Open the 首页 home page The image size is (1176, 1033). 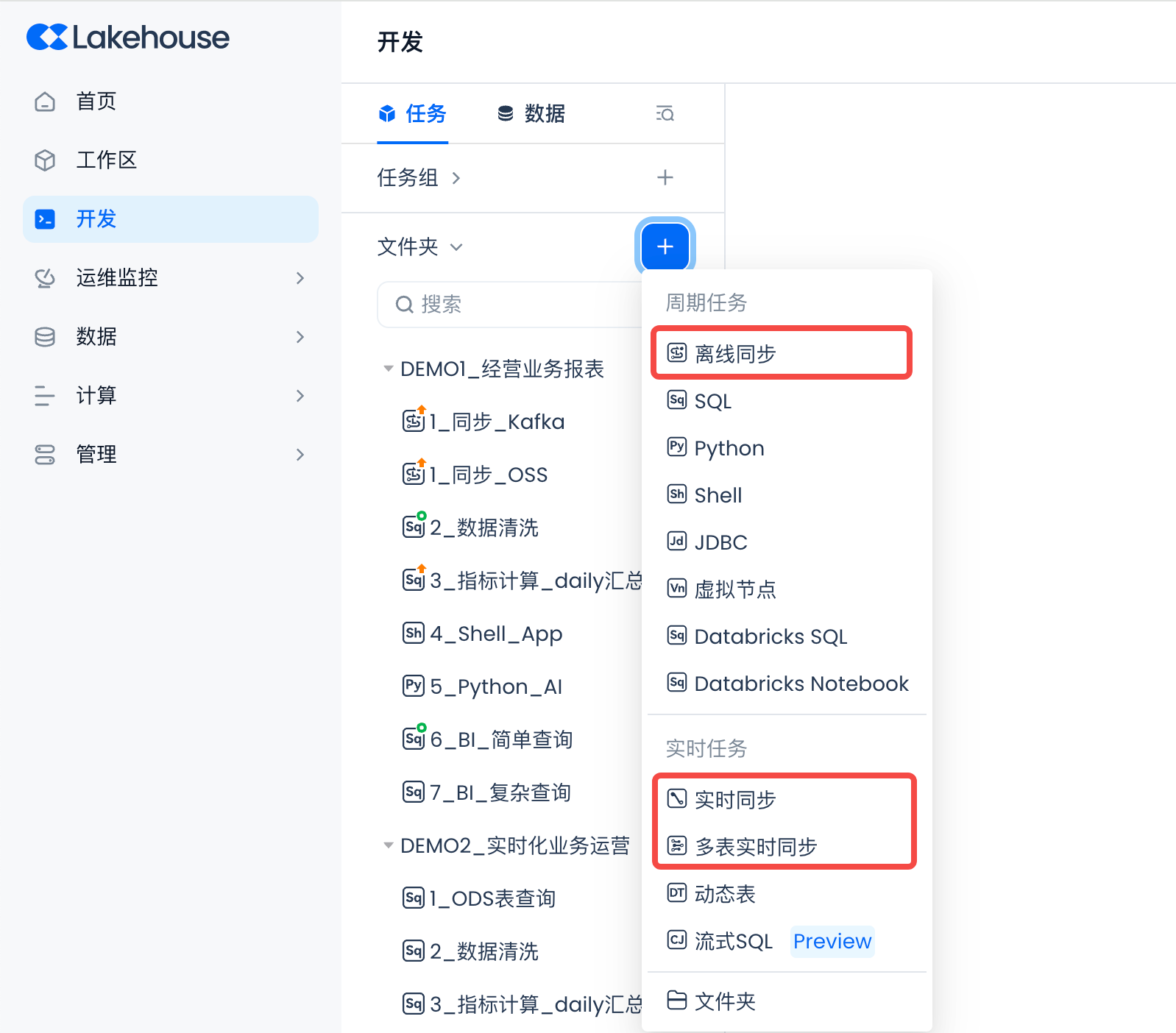96,102
